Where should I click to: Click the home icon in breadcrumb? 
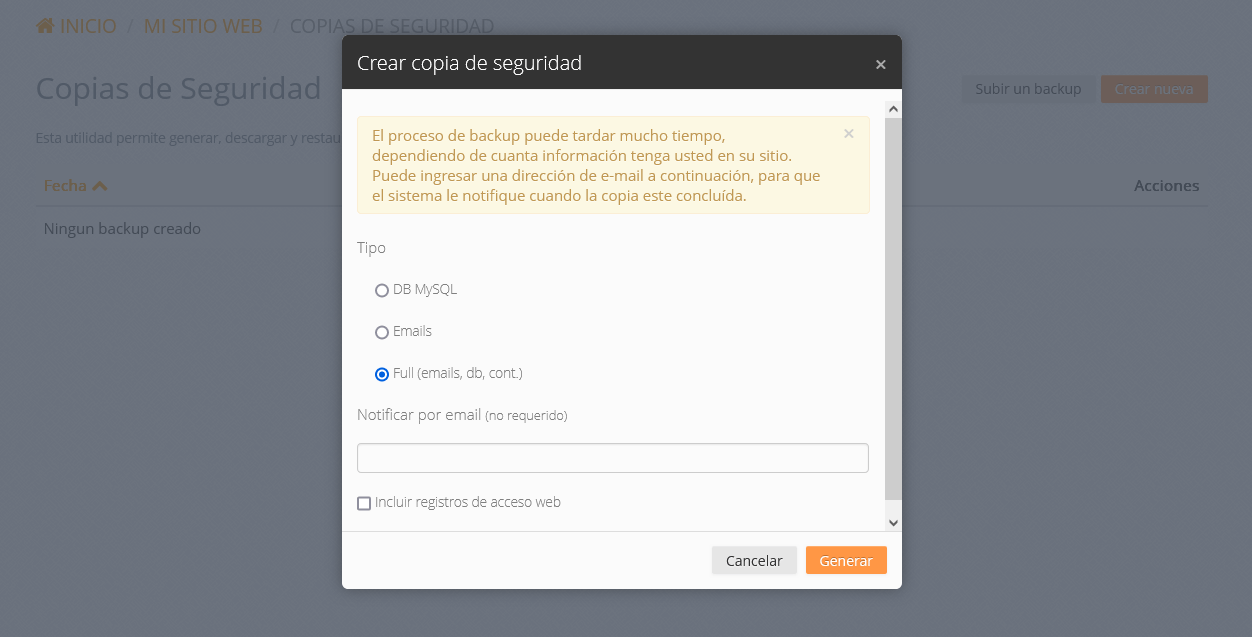[x=45, y=26]
